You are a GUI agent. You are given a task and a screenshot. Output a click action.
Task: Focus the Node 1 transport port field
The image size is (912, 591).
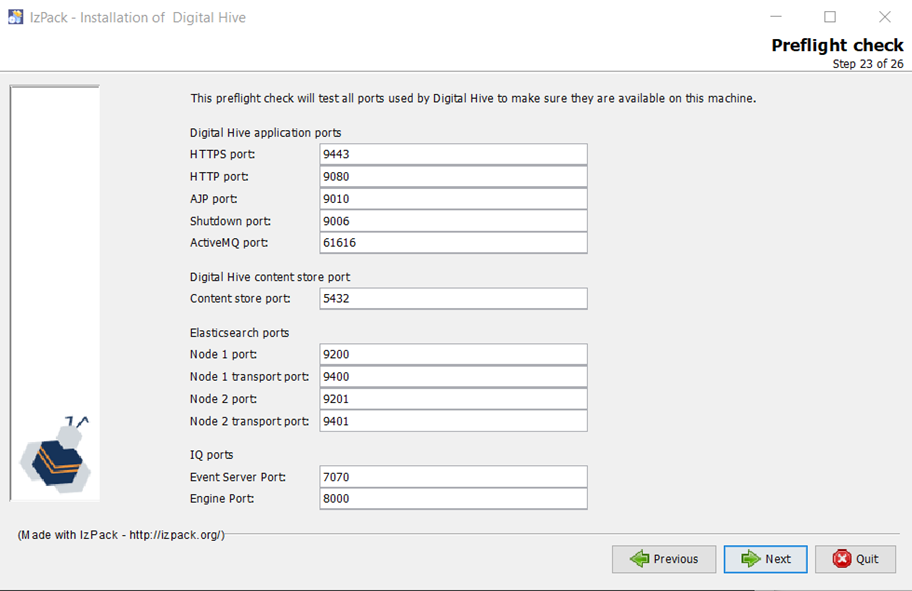coord(454,376)
